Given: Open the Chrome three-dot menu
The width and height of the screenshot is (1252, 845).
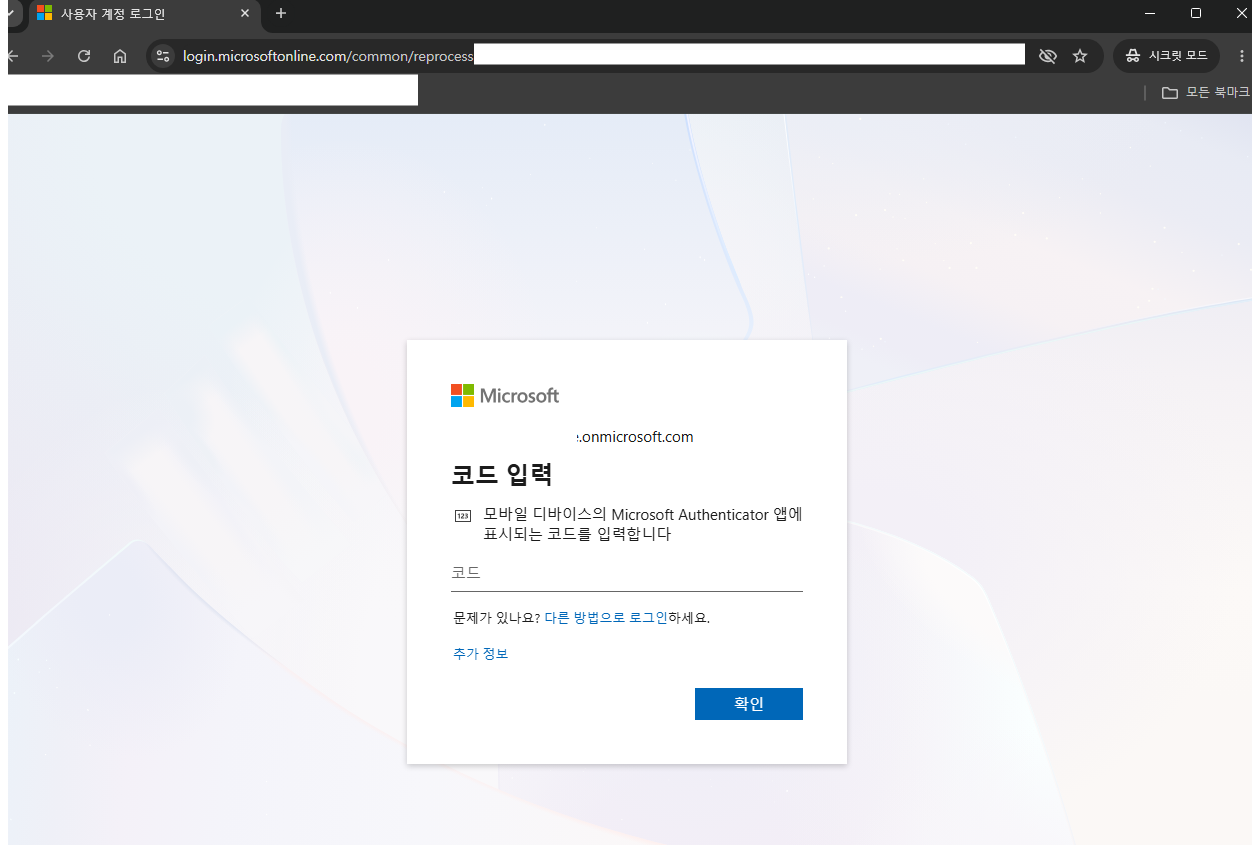Looking at the screenshot, I should tap(1242, 56).
